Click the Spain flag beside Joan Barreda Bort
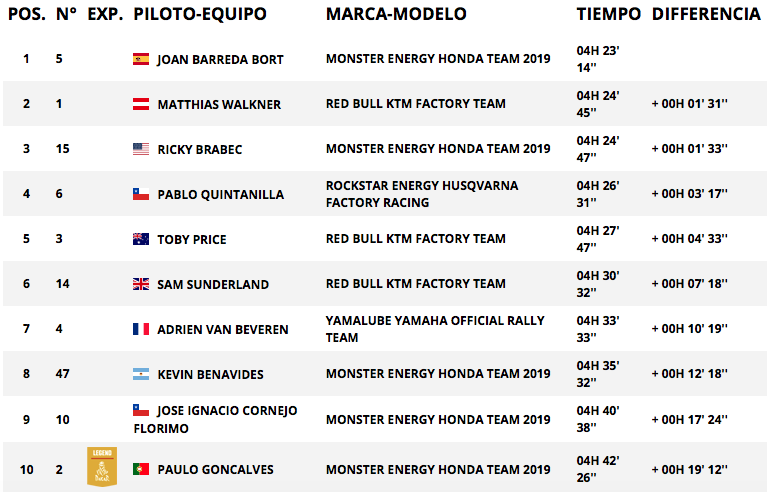Viewport: 767px width, 492px height. tap(141, 59)
